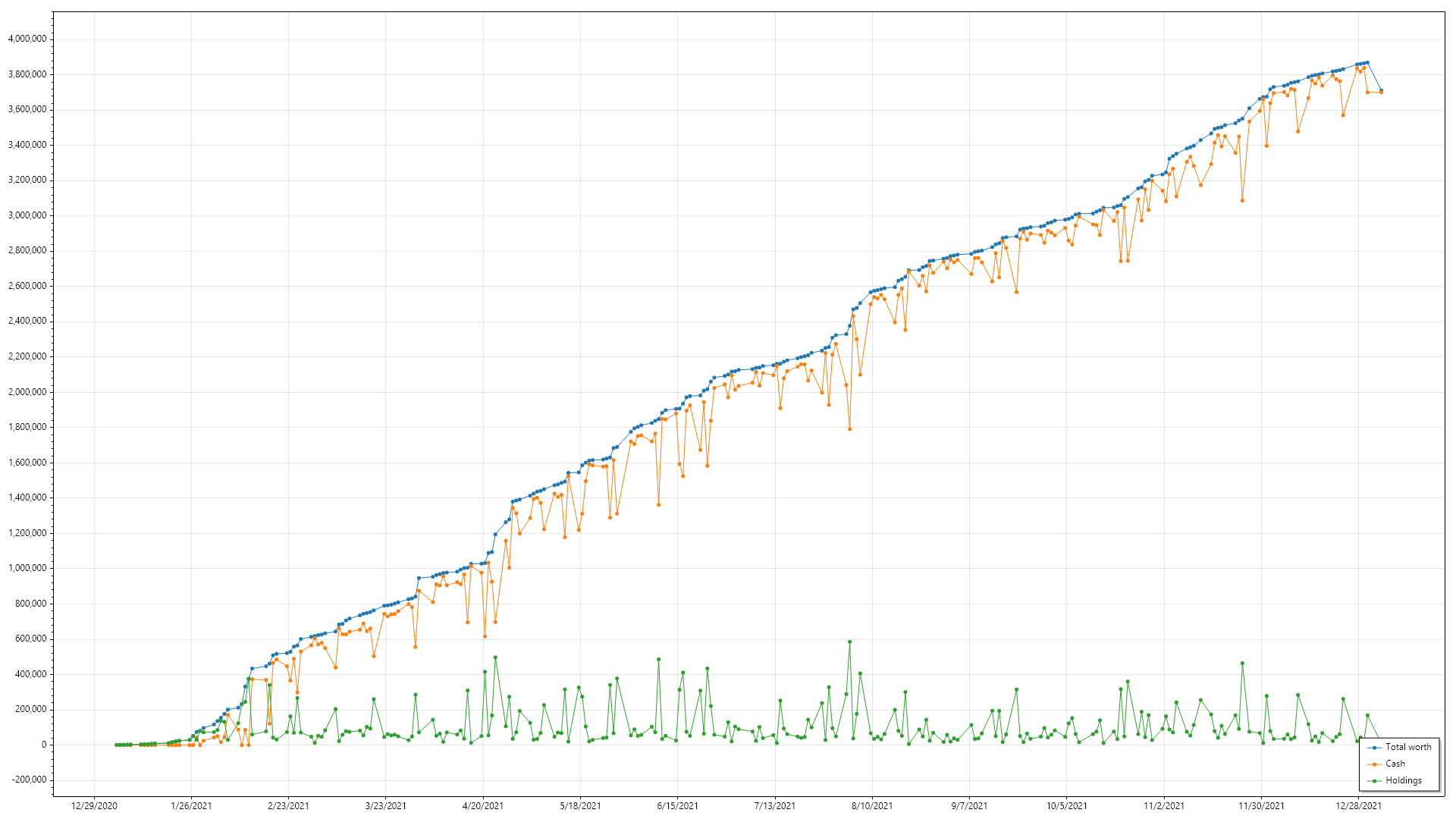Click the 0 y-axis label
The image size is (1456, 819).
coord(44,745)
